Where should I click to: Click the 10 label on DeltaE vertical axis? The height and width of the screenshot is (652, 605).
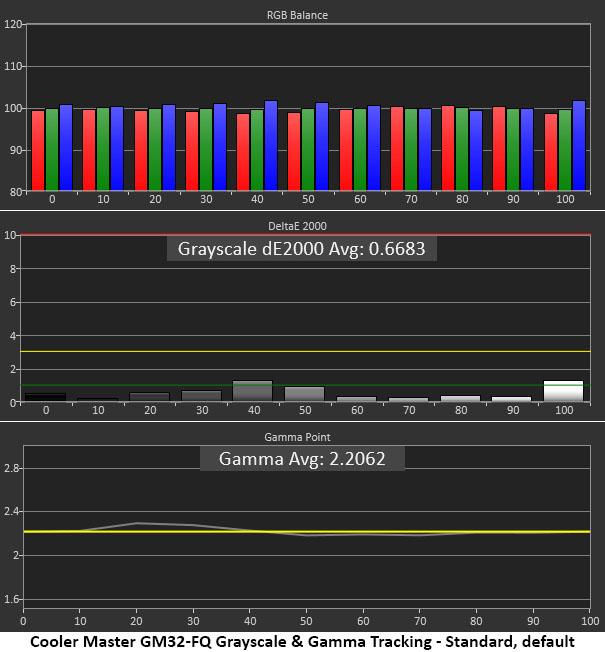[10, 235]
